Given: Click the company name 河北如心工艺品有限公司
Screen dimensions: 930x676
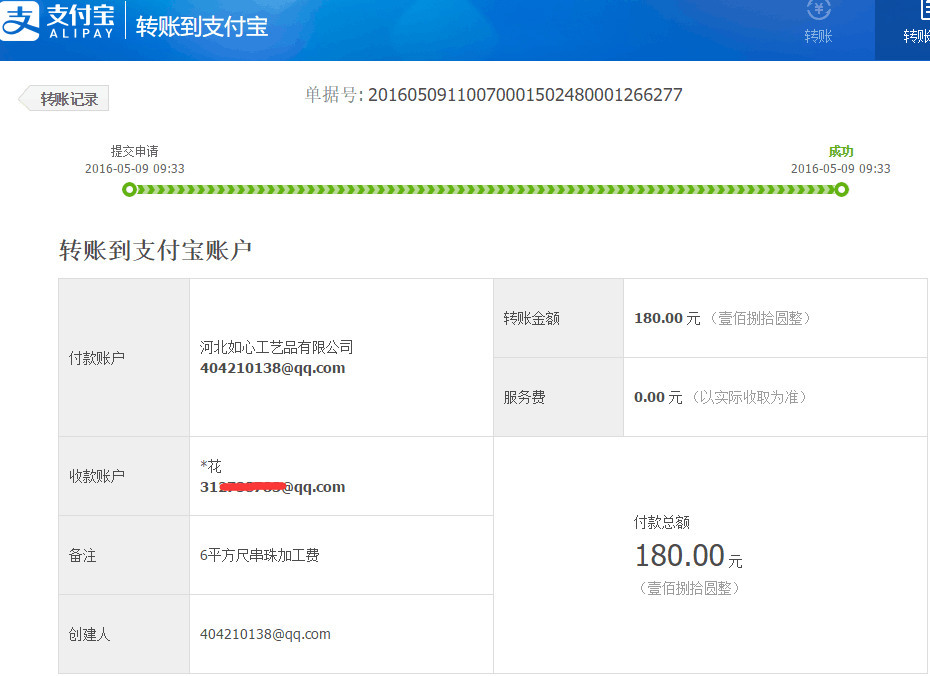Looking at the screenshot, I should point(276,347).
